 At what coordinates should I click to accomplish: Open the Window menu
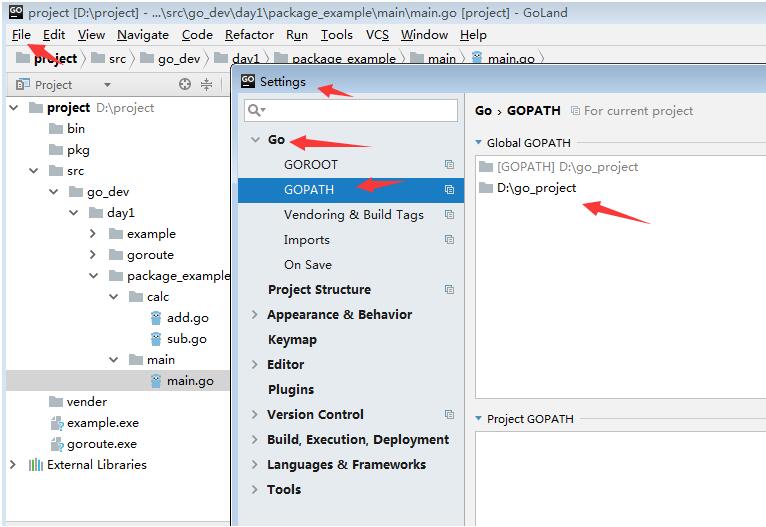coord(424,35)
